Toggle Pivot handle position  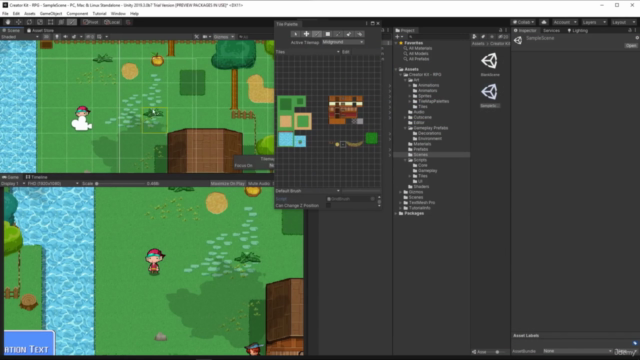[x=91, y=22]
